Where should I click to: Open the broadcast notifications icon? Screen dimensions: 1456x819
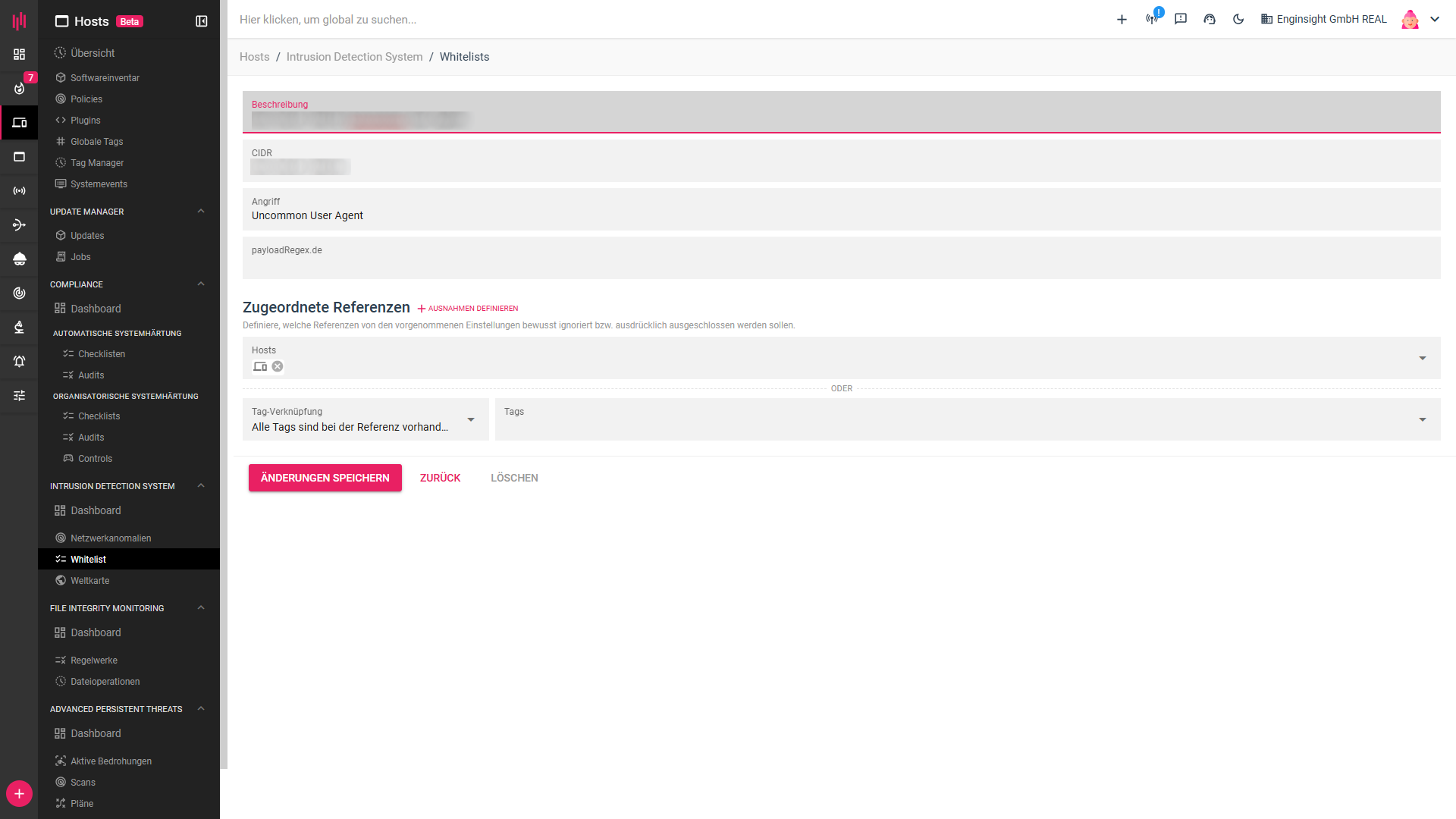1152,19
